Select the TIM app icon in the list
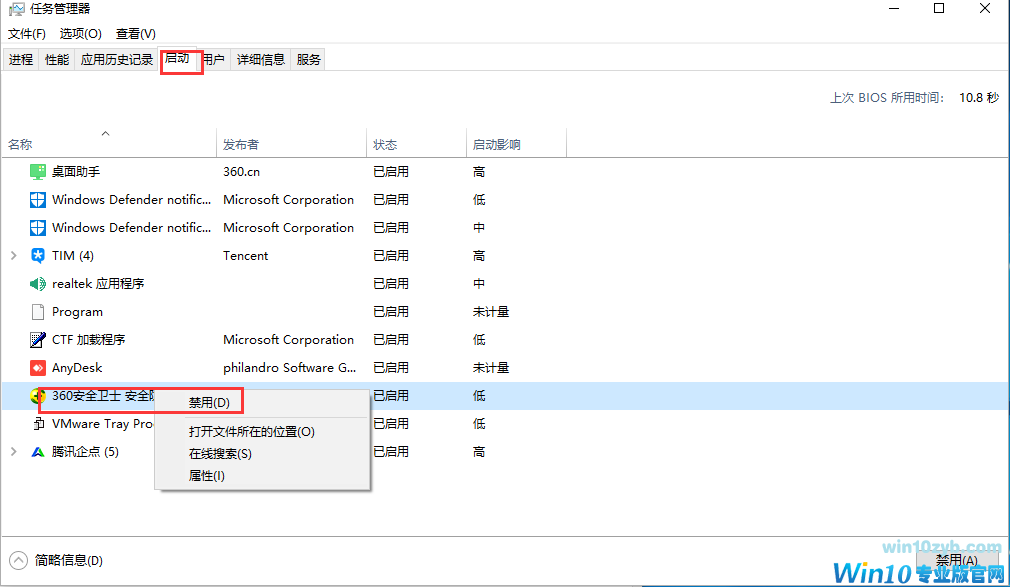Screen dimensions: 1010x587 tap(36, 255)
